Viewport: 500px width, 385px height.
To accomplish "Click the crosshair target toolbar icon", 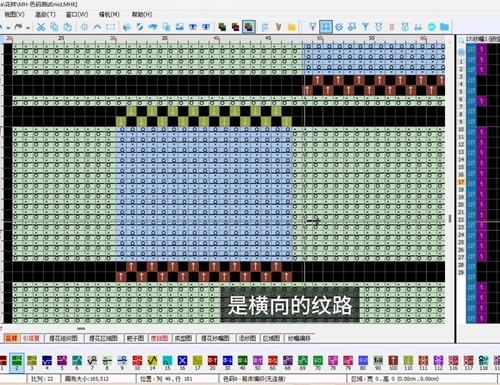I will [84, 27].
